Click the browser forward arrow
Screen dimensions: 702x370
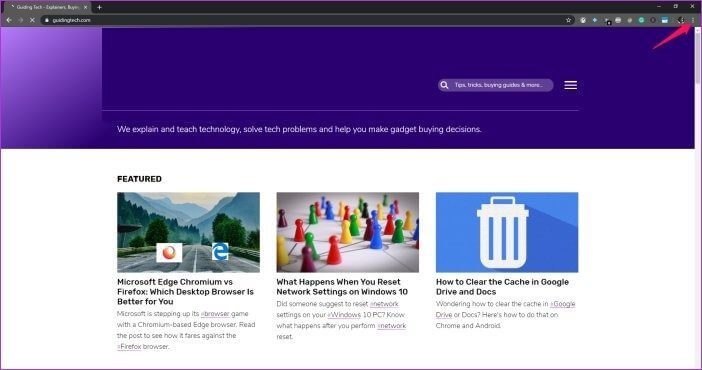click(21, 20)
